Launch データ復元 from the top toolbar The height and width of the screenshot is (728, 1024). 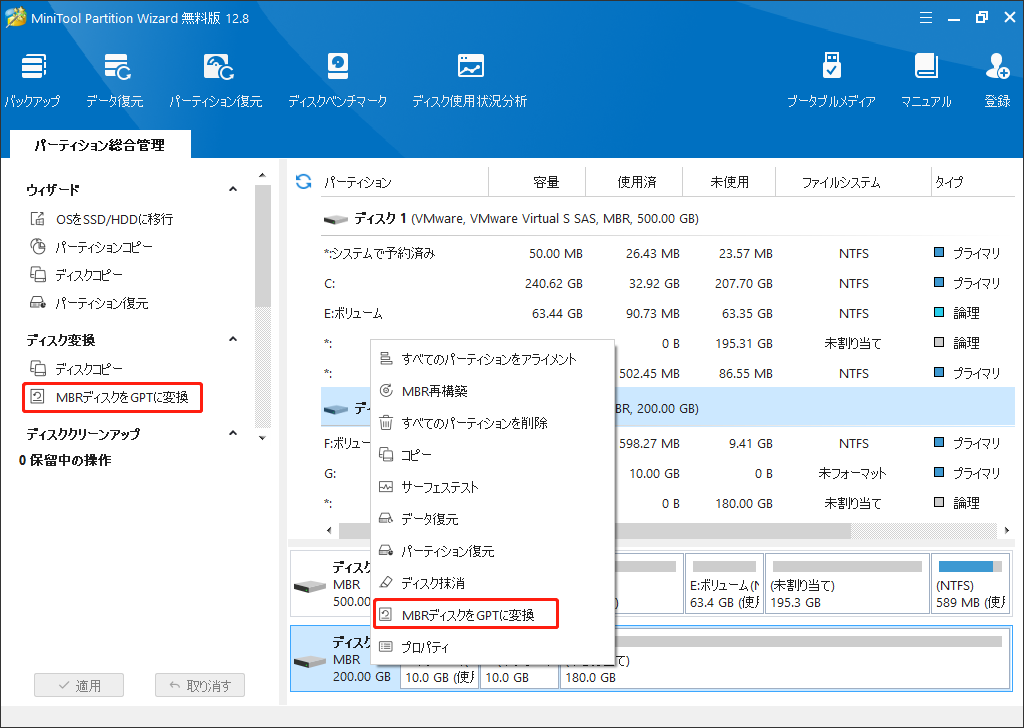click(115, 80)
